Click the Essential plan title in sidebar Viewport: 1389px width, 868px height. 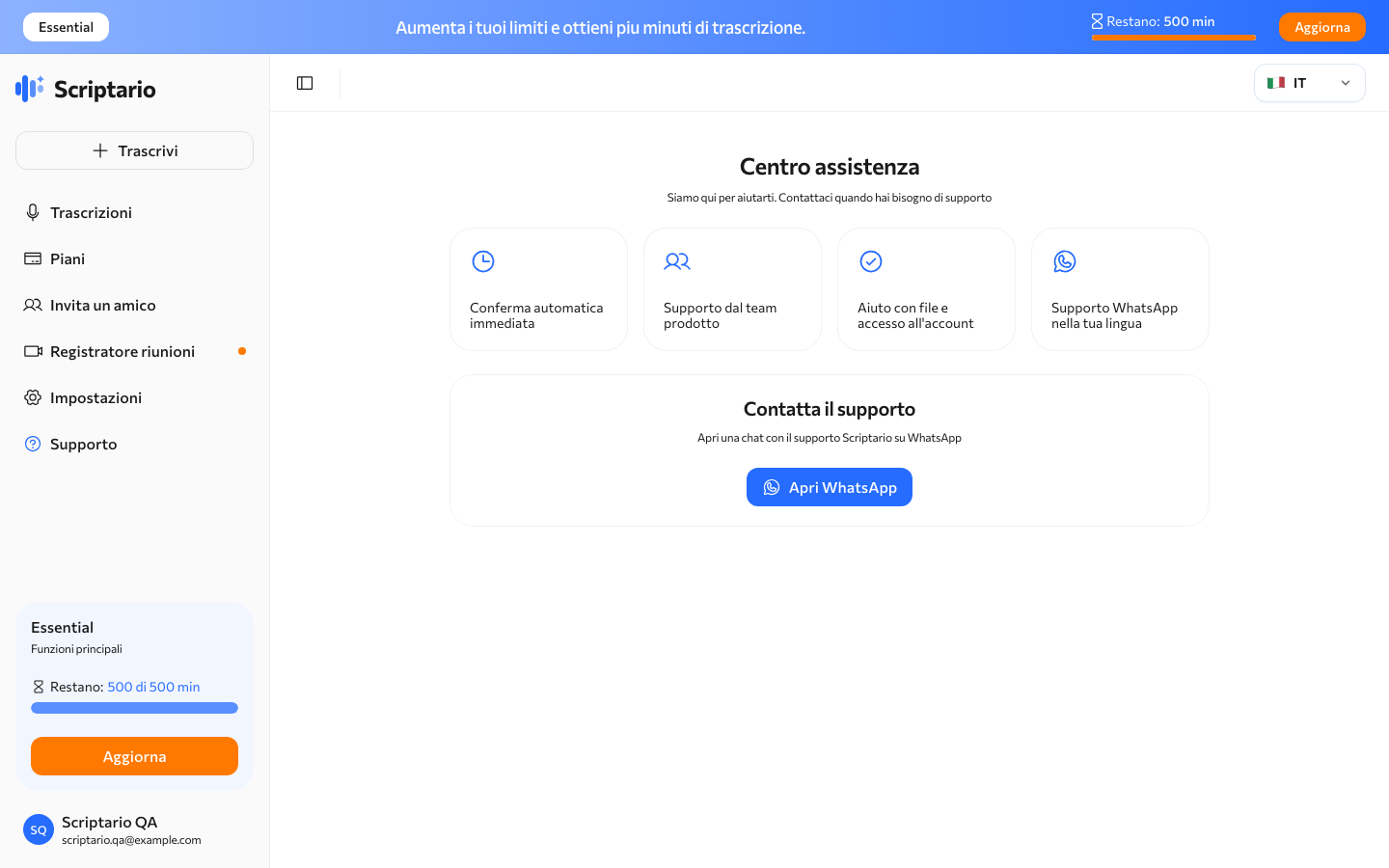63,627
